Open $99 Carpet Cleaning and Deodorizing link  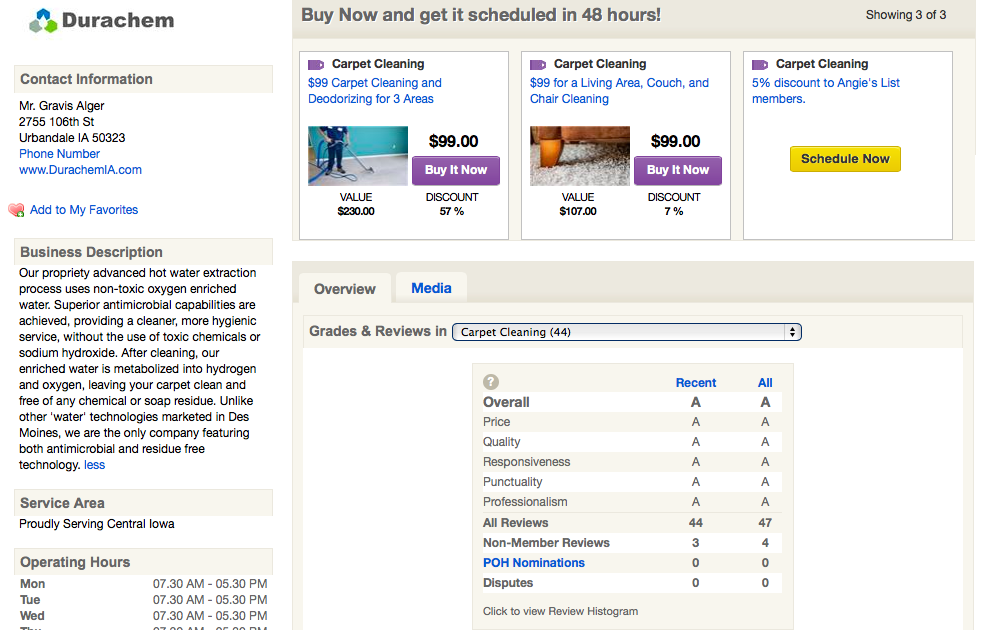[x=375, y=91]
